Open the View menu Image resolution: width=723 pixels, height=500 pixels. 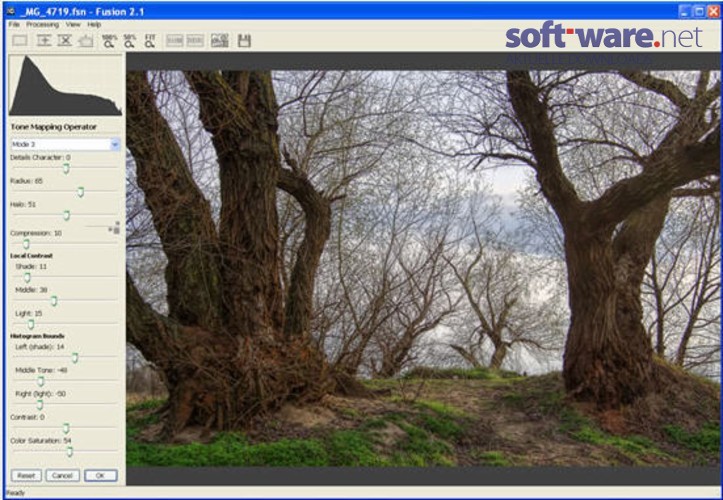[x=73, y=24]
